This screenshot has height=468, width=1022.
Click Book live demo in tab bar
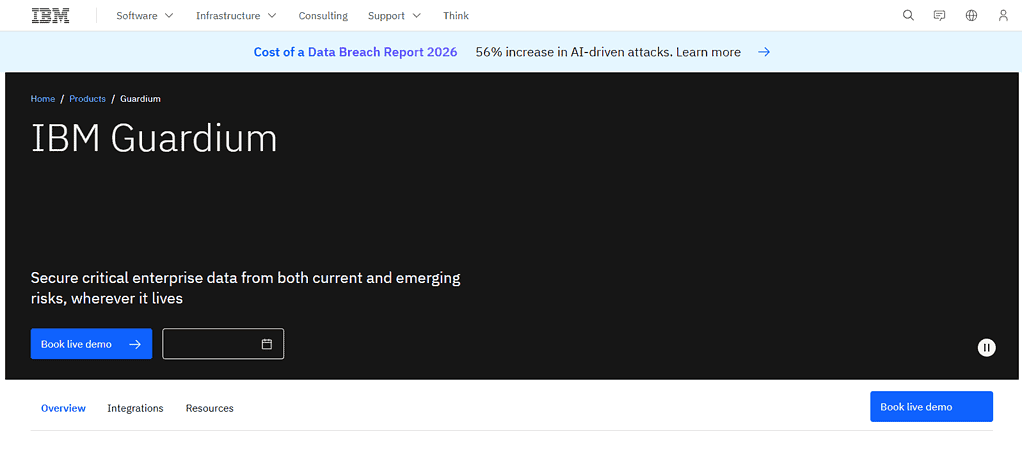click(931, 407)
